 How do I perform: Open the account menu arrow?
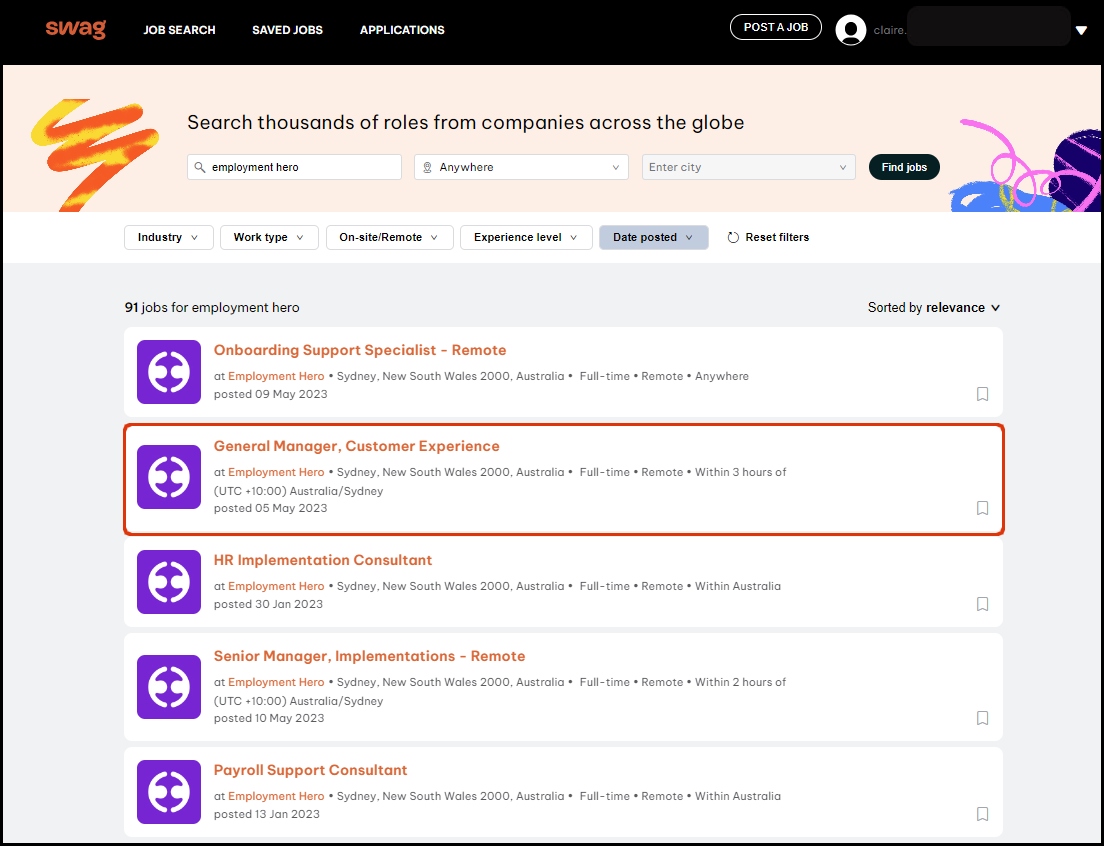click(x=1081, y=30)
